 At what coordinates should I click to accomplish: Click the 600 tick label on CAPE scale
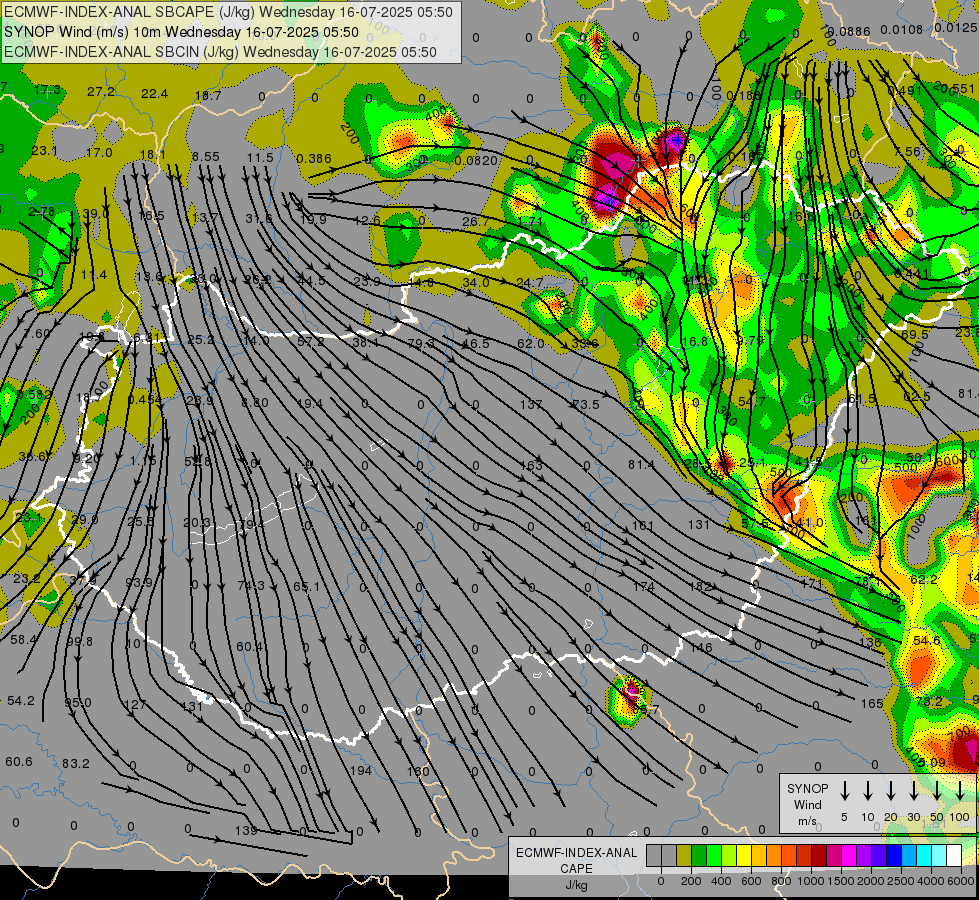pos(751,881)
